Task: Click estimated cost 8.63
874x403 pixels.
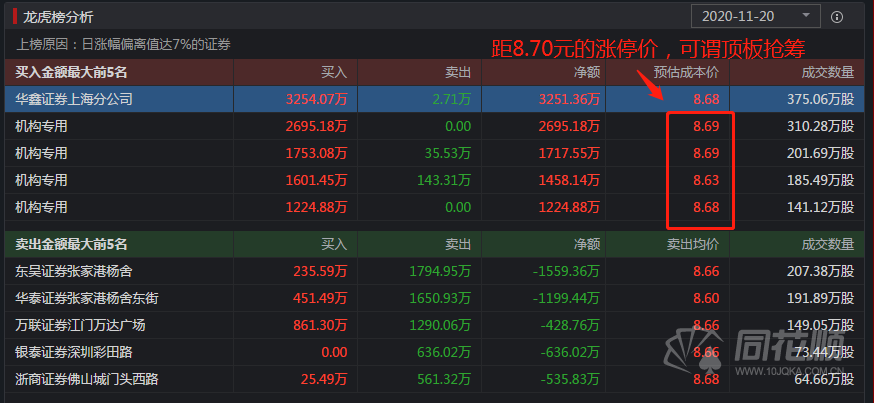Action: pos(706,180)
